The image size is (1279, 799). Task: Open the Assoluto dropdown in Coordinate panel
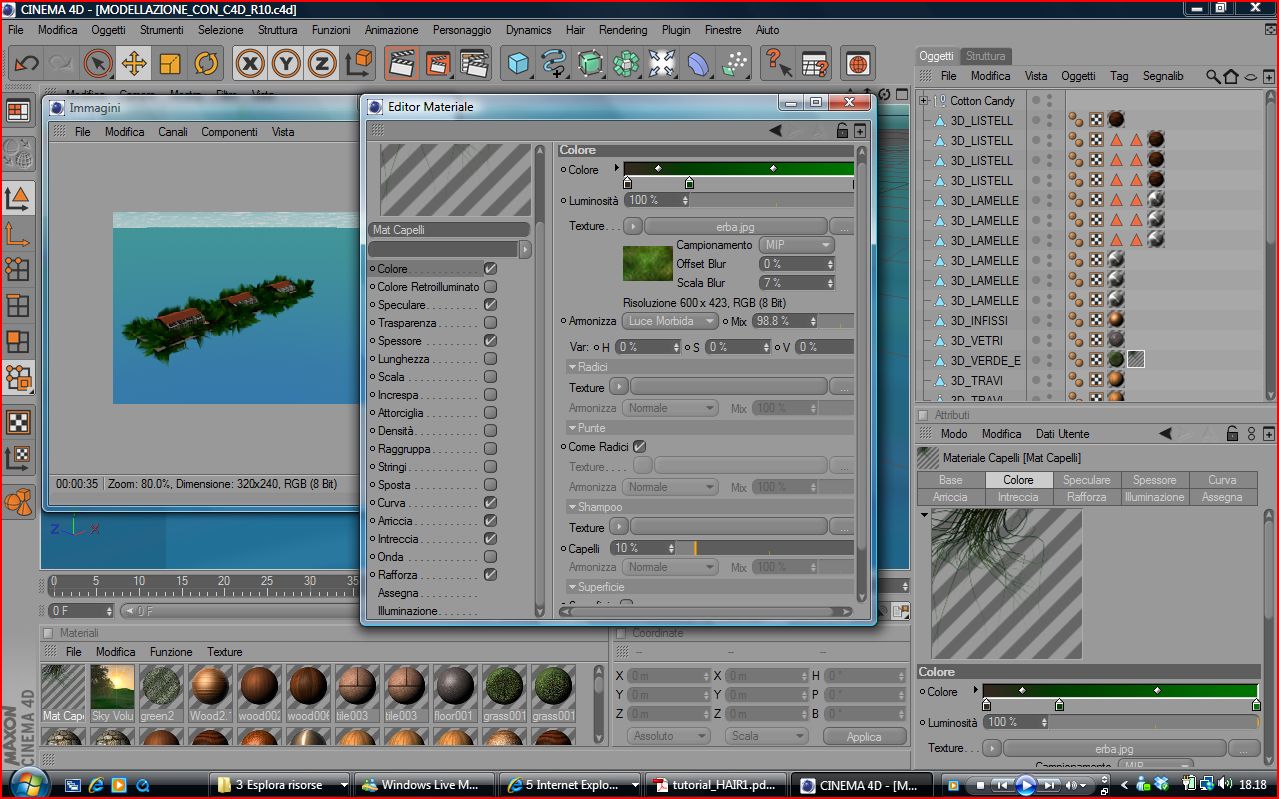pyautogui.click(x=669, y=736)
